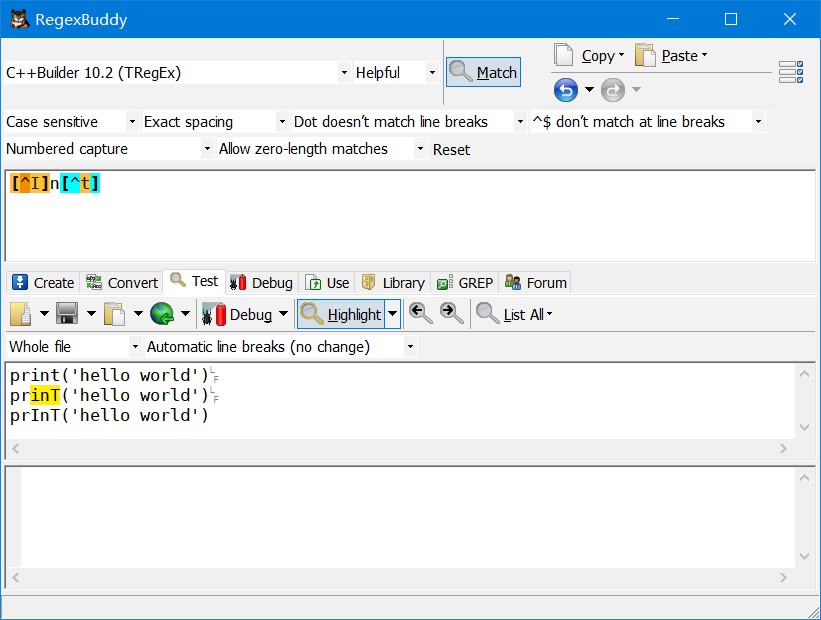Maximize the RegexBuddy window
Image resolution: width=821 pixels, height=620 pixels.
(x=731, y=19)
